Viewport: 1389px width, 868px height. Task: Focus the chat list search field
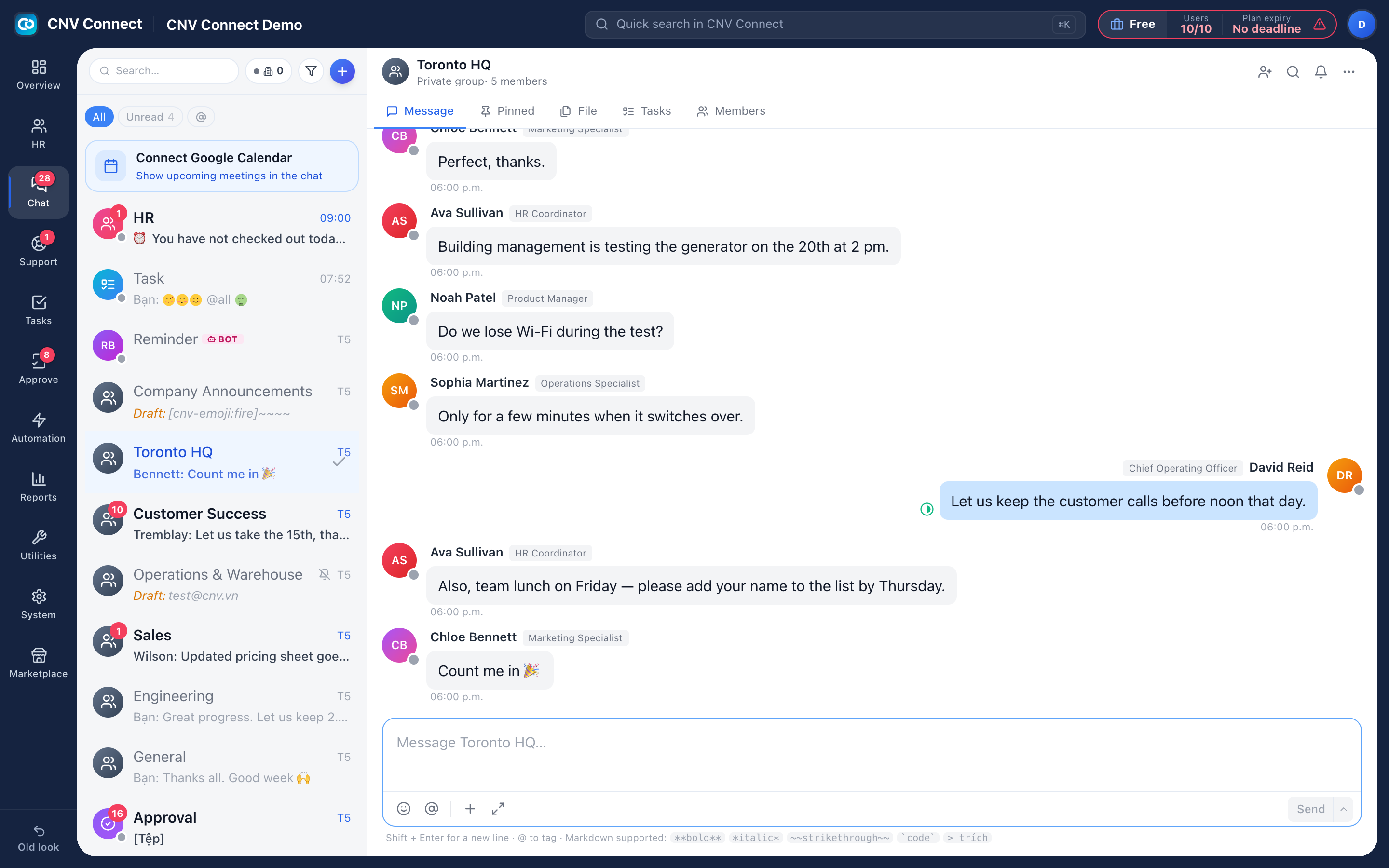click(164, 71)
